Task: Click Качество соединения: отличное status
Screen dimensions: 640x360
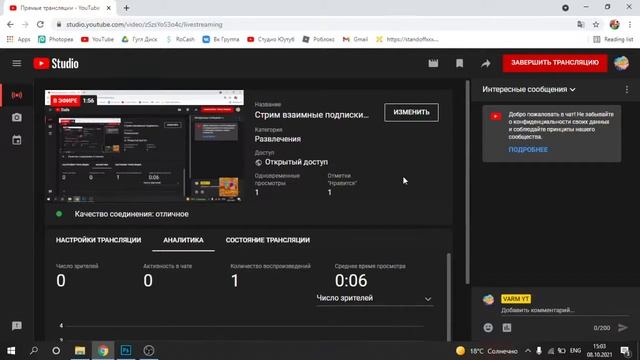Action: 131,214
